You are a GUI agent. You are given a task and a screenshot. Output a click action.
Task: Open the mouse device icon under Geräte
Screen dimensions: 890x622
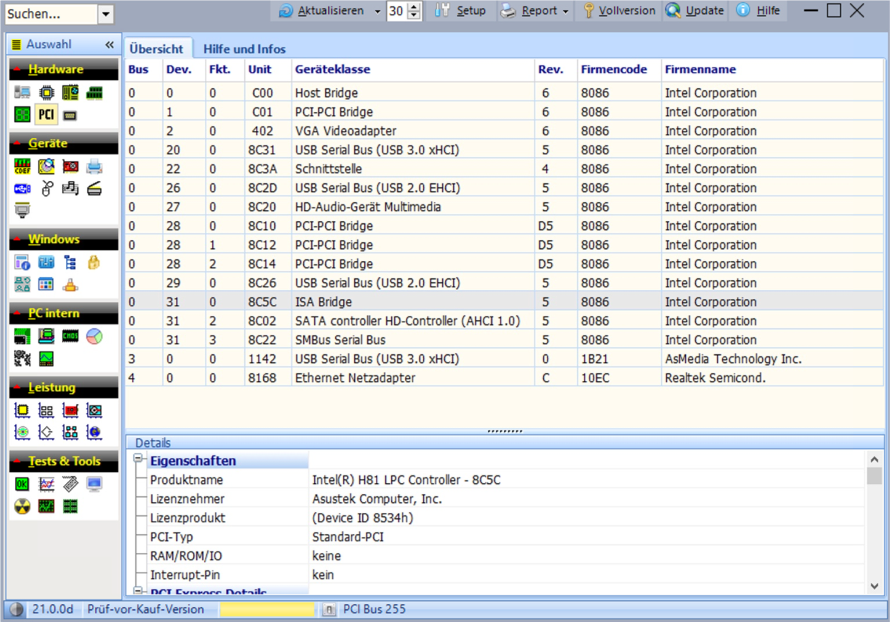tap(46, 188)
